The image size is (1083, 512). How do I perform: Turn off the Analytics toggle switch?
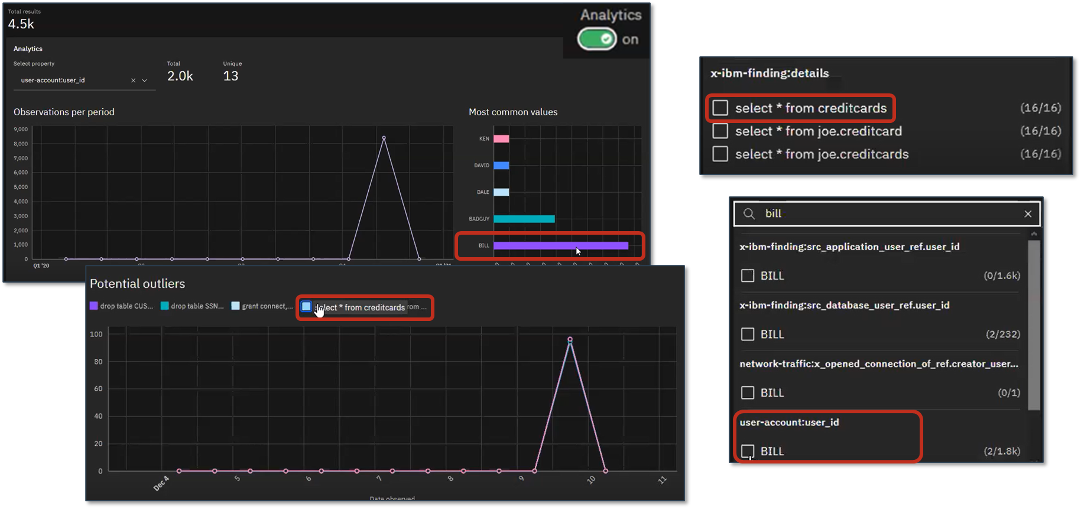click(598, 39)
